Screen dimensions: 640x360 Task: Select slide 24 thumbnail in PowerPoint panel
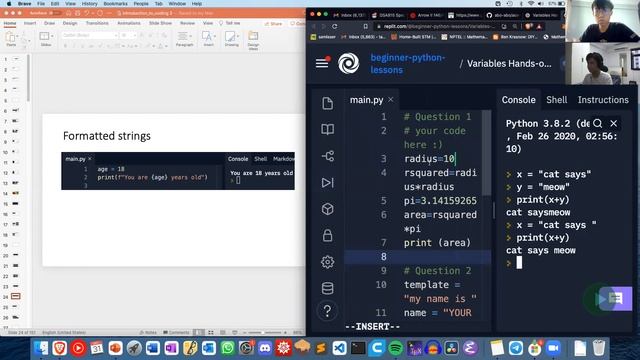pos(16,296)
